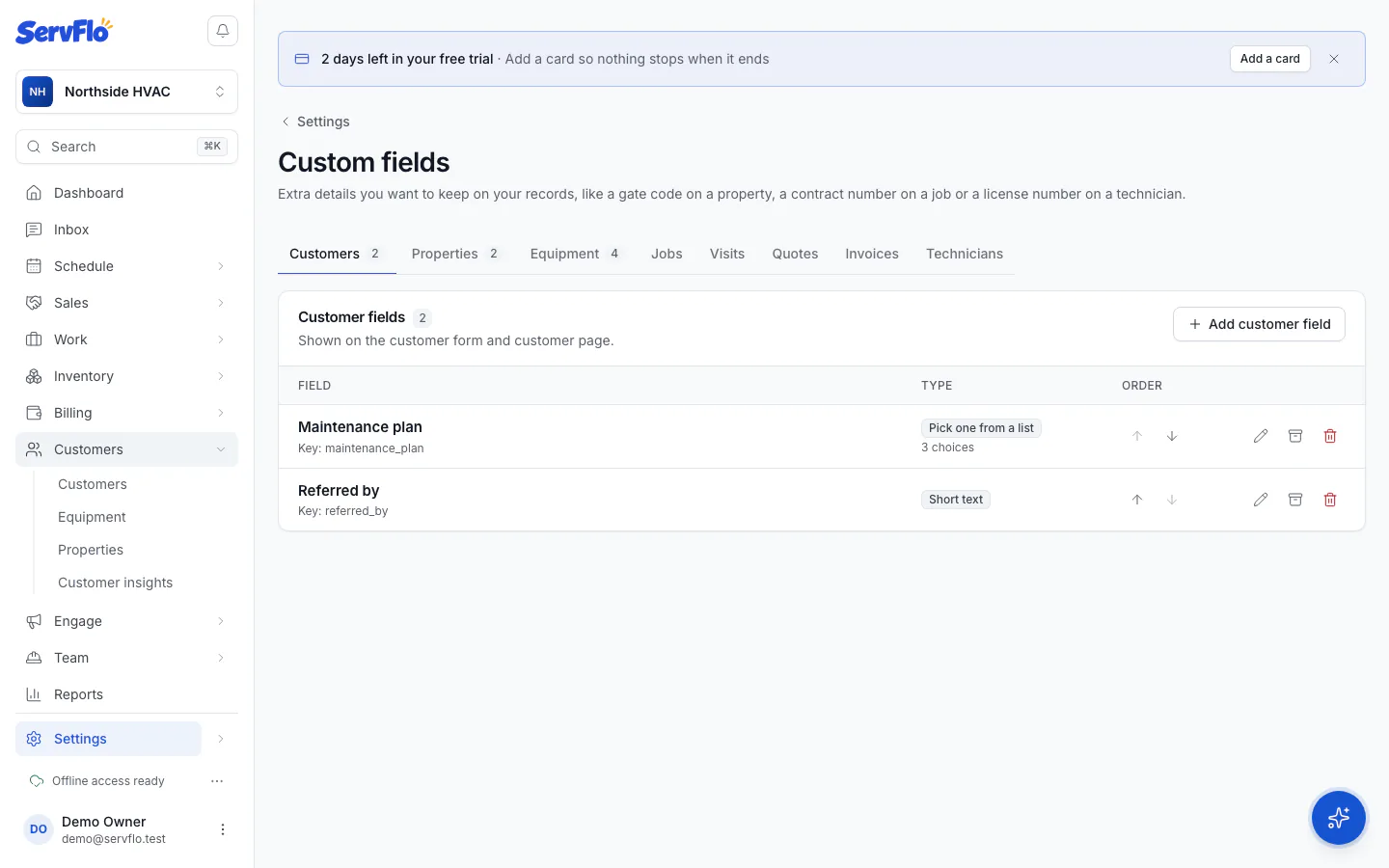Switch to the Jobs tab

pyautogui.click(x=667, y=254)
